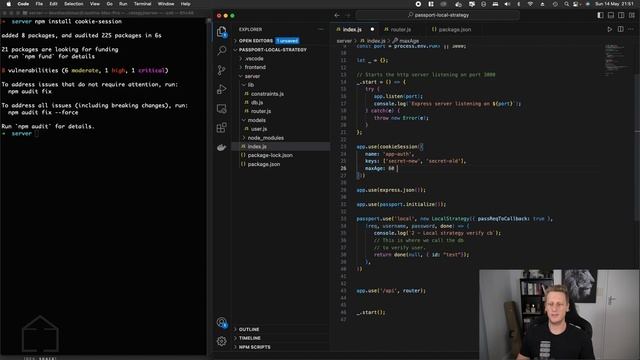Screen dimensions: 640x360
Task: Collapse the PASSPORT-LOCAL-STRATEGY root folder
Action: (x=273, y=50)
